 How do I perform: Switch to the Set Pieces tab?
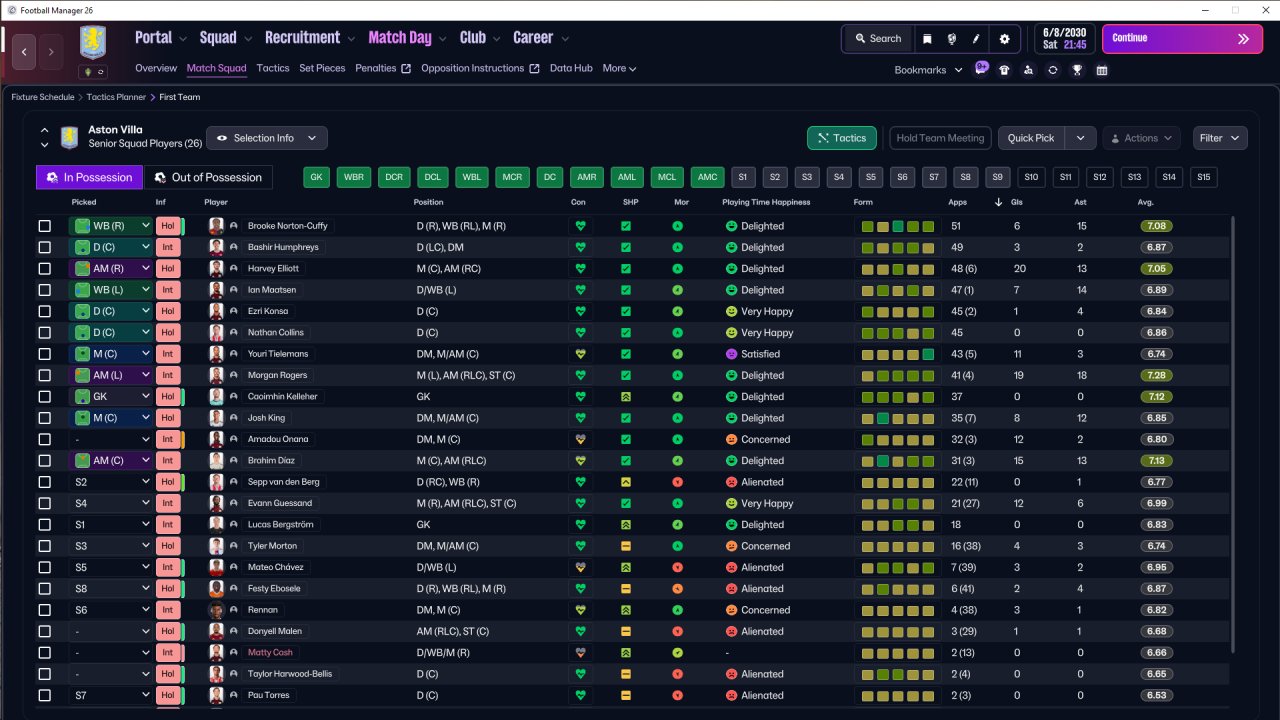tap(322, 69)
